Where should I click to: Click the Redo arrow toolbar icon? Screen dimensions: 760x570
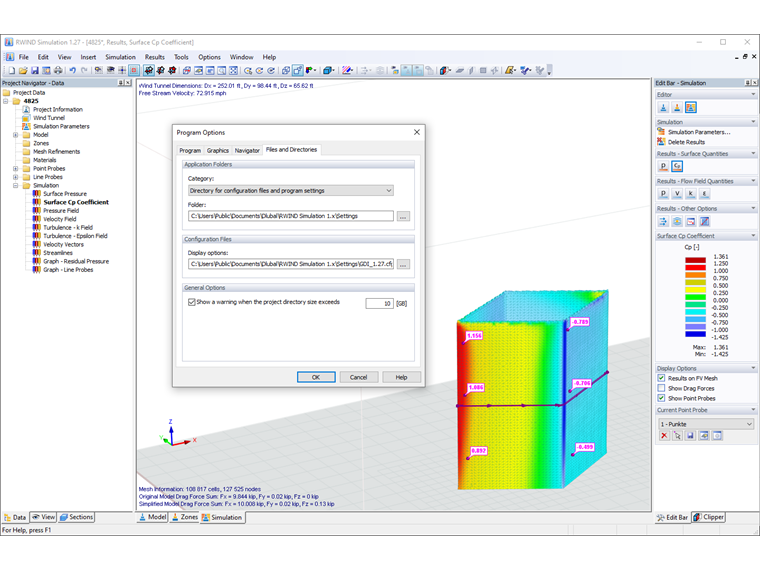[84, 71]
